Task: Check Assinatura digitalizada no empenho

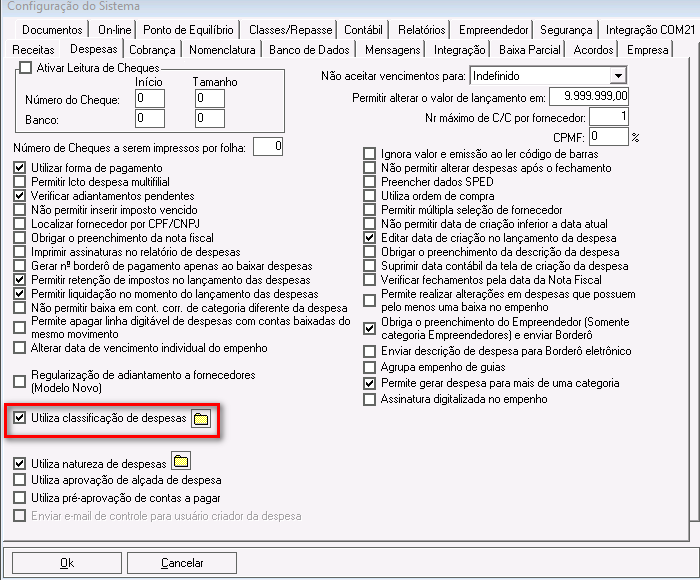Action: (370, 399)
